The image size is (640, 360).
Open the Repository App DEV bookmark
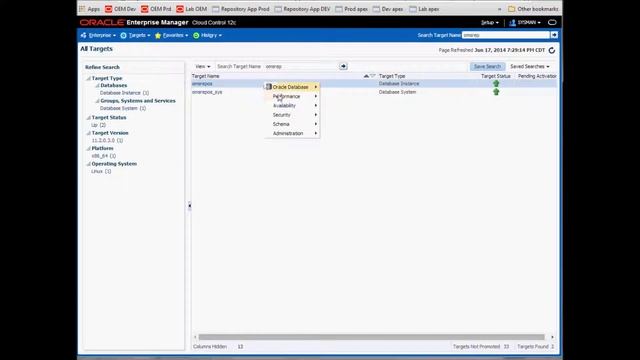click(x=302, y=9)
